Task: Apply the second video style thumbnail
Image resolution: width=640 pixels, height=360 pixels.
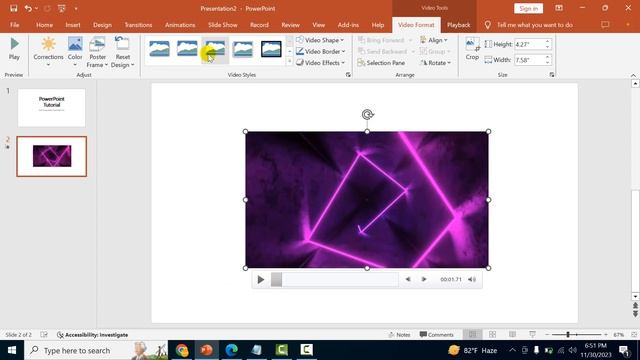Action: pos(187,49)
